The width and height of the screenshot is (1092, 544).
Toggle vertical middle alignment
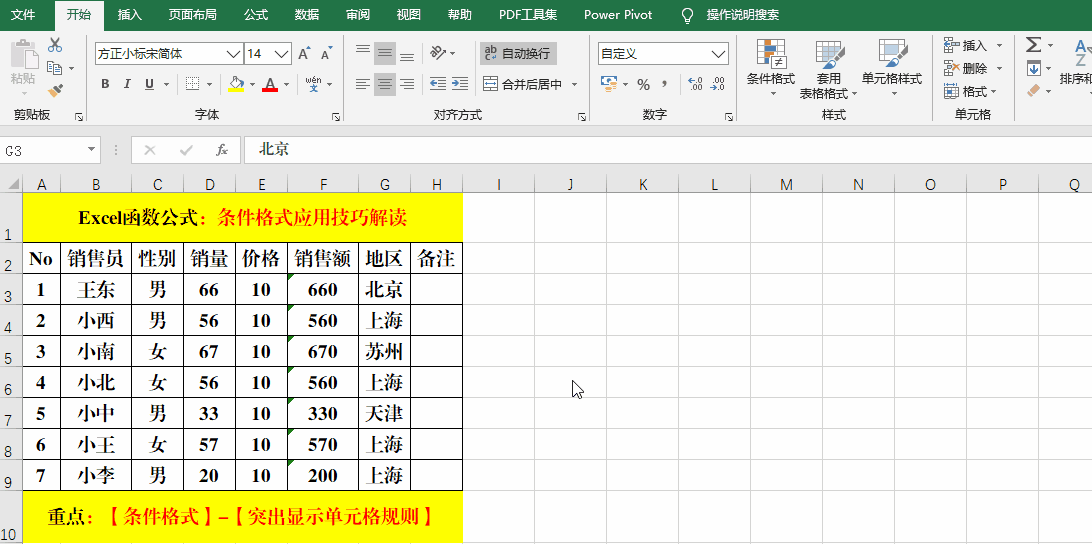pyautogui.click(x=385, y=53)
